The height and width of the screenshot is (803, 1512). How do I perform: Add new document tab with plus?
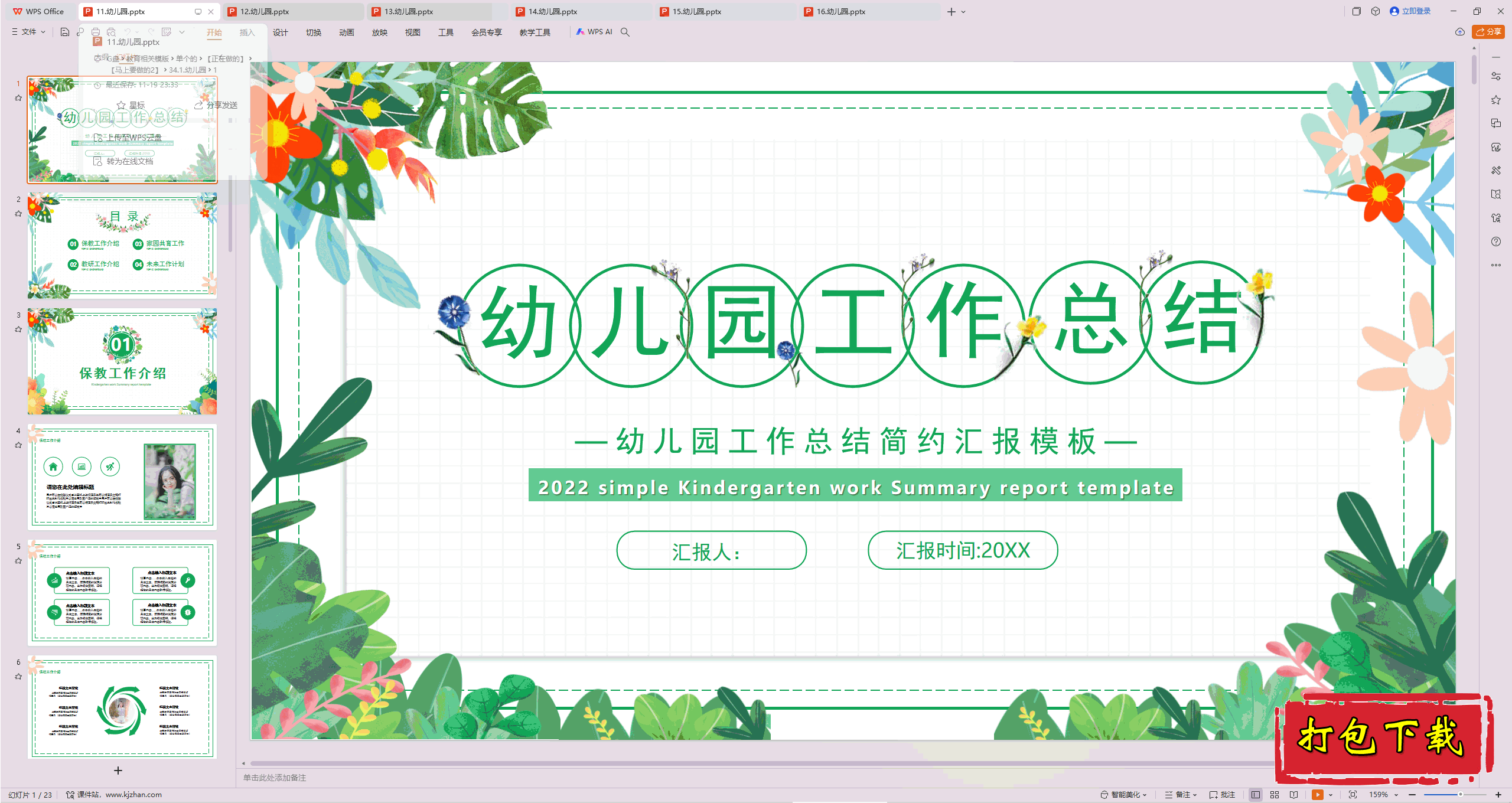point(951,12)
